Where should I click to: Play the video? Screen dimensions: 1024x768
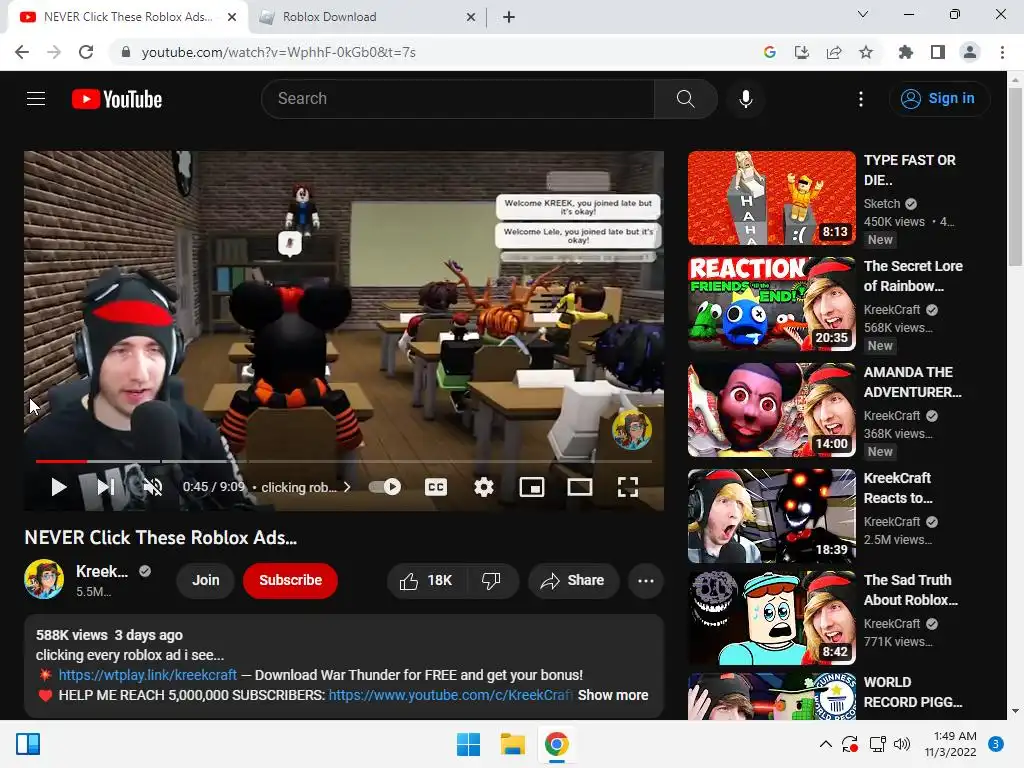pyautogui.click(x=59, y=487)
